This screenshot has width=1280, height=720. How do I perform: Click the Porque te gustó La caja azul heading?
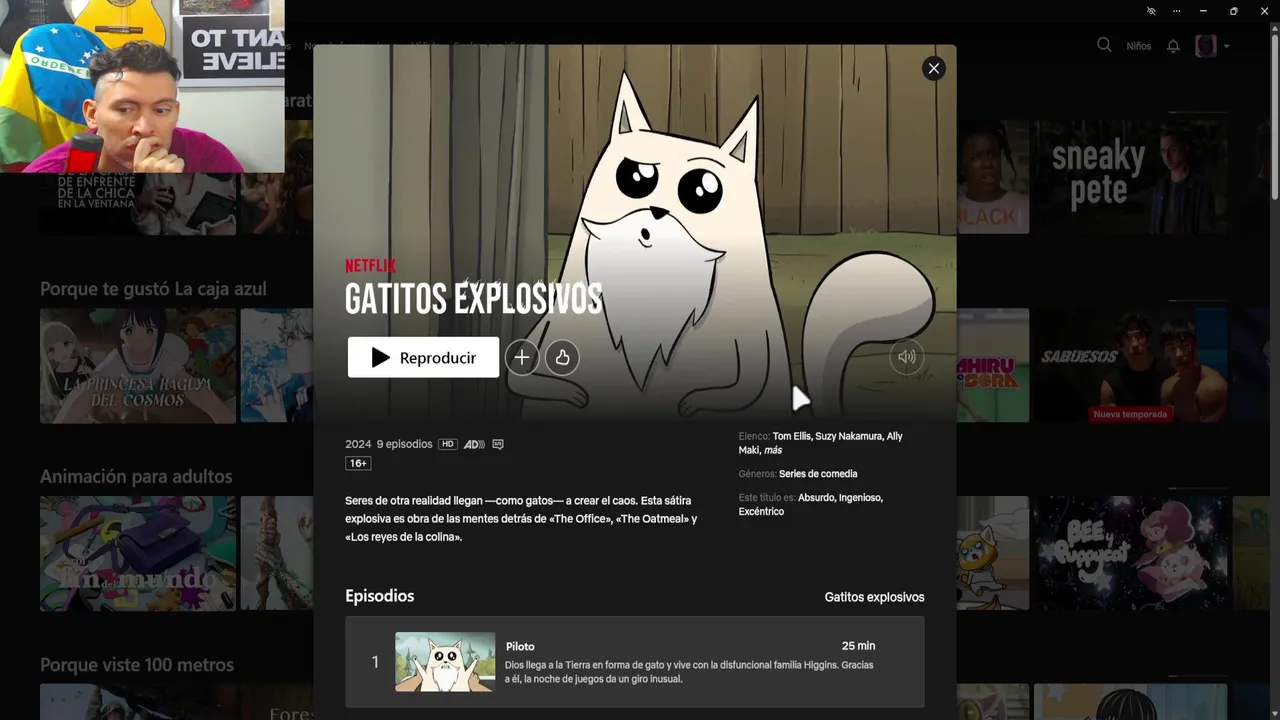[x=153, y=289]
